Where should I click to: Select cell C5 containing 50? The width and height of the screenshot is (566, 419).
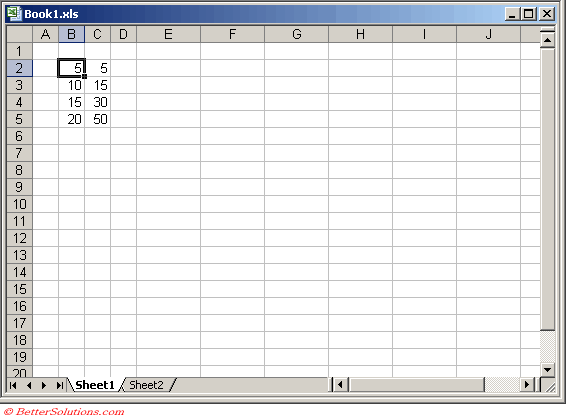coord(97,119)
